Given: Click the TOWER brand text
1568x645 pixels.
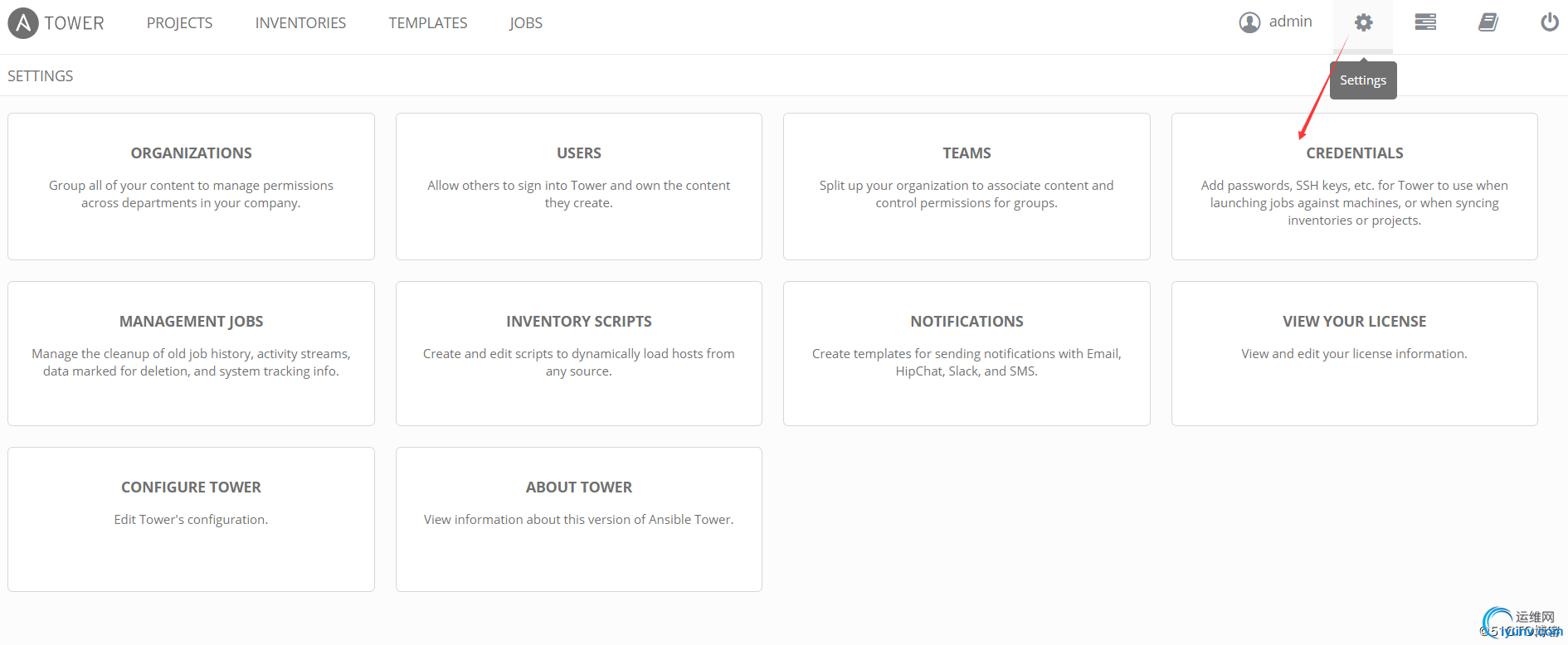Looking at the screenshot, I should point(74,23).
